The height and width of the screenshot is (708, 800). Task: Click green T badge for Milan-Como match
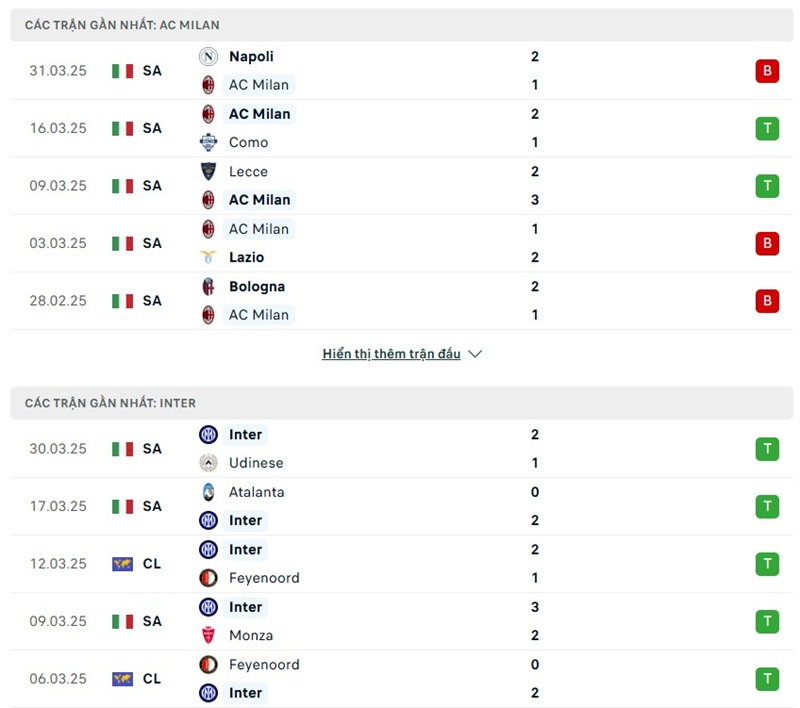tap(767, 128)
